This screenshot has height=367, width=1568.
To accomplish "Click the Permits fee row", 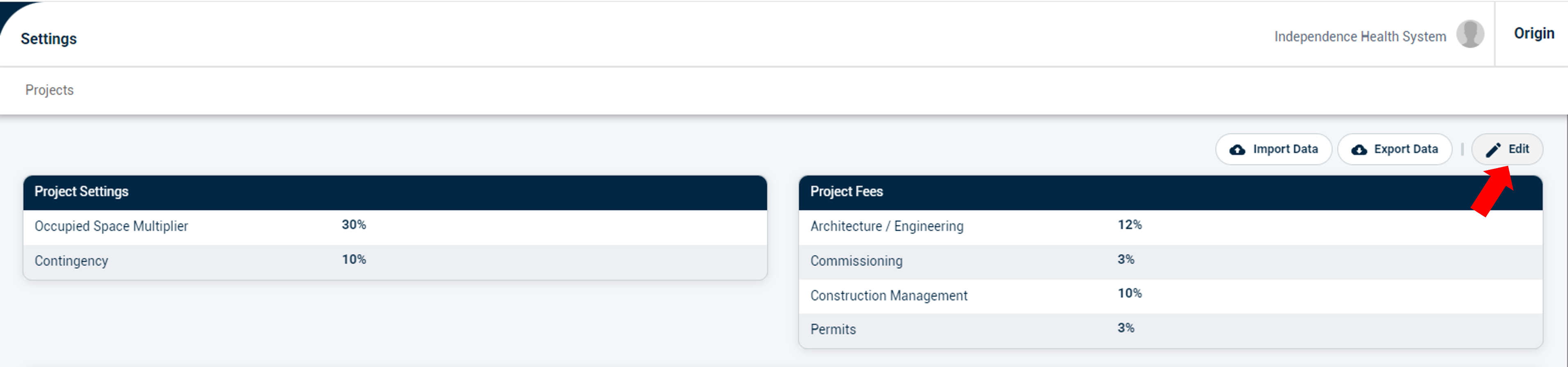I will 1170,330.
